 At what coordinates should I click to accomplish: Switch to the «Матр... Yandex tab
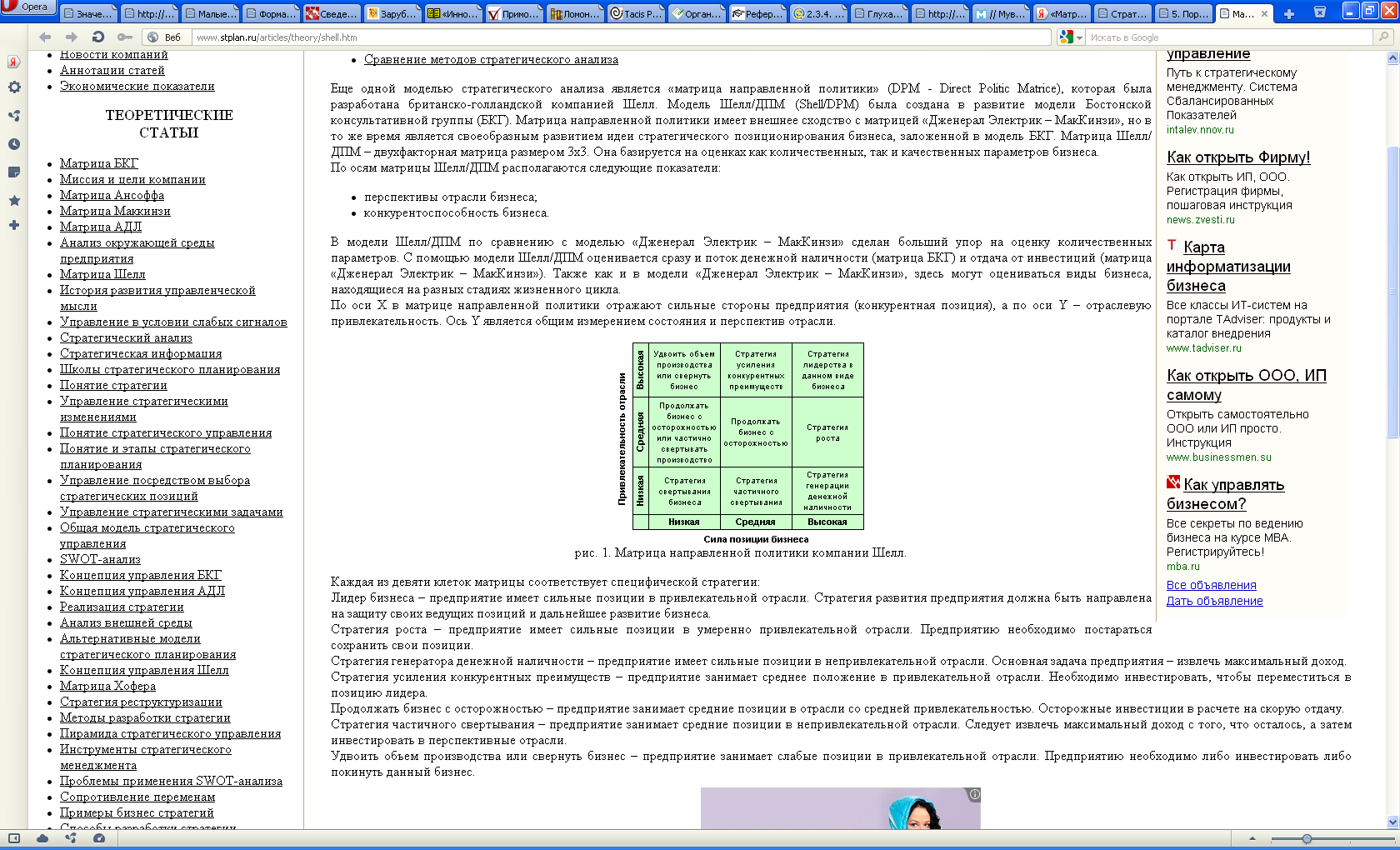[1061, 13]
